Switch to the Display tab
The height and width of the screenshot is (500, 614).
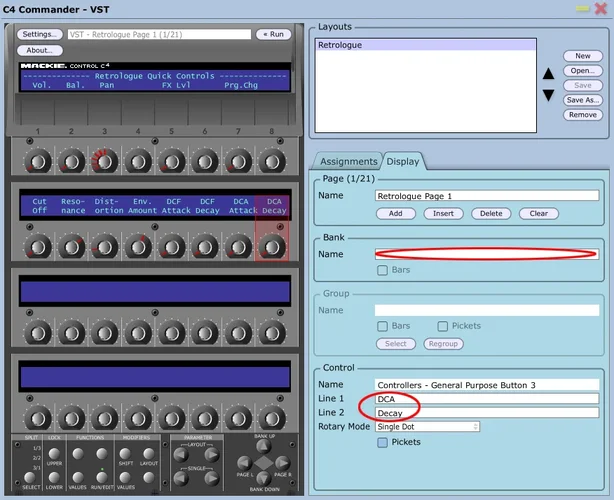click(x=403, y=161)
